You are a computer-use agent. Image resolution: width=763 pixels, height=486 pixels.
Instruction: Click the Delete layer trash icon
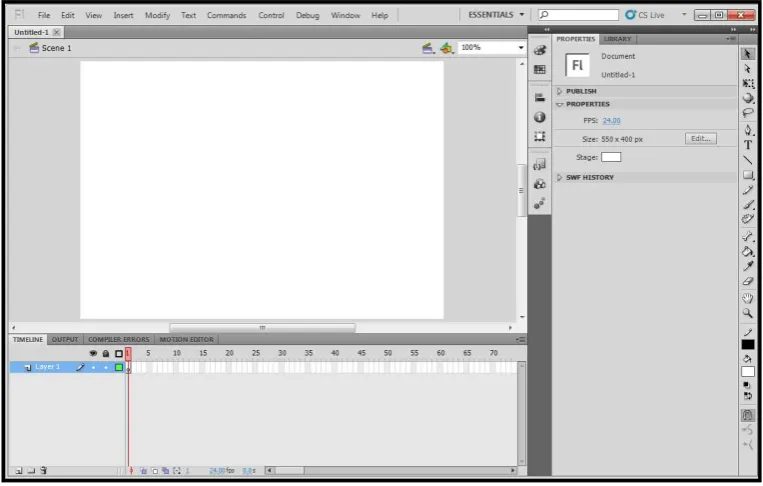coord(43,470)
